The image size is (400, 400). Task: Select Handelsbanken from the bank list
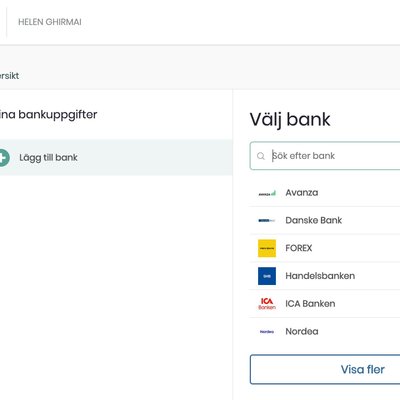[325, 276]
